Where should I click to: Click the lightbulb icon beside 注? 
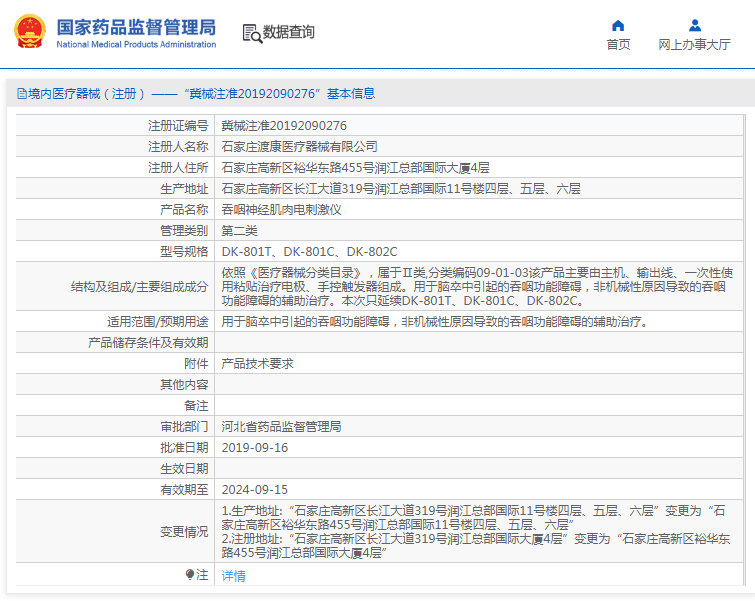[190, 575]
